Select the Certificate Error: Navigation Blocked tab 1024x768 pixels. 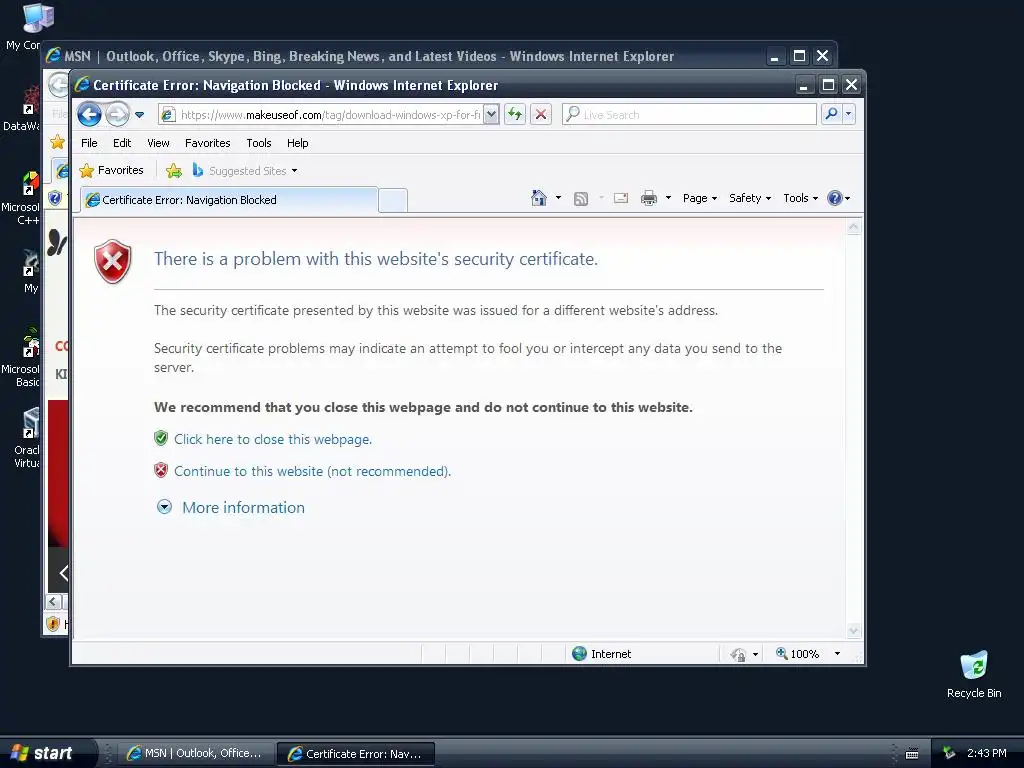[229, 200]
